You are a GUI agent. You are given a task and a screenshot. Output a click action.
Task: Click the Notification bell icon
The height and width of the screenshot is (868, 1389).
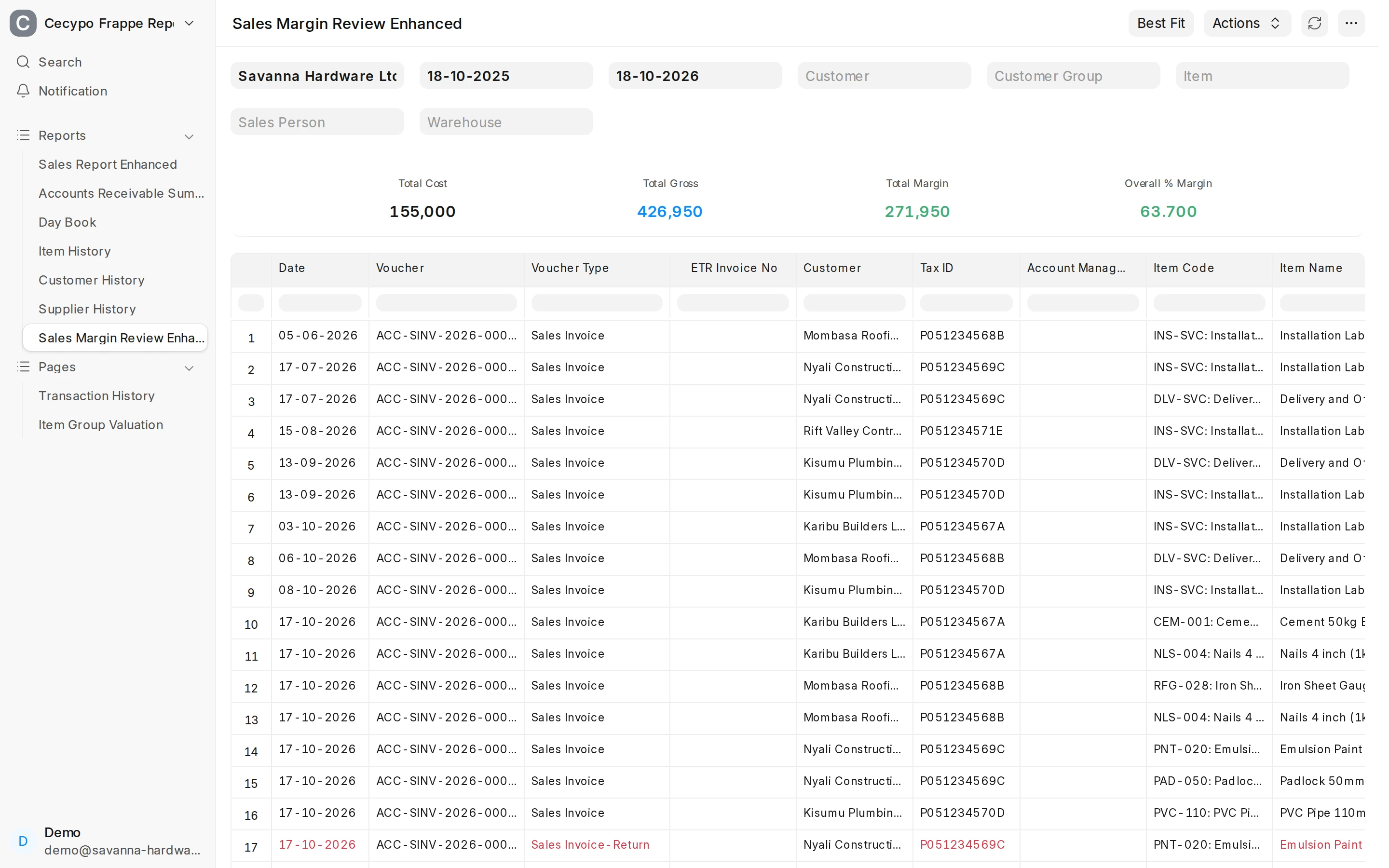[x=23, y=91]
